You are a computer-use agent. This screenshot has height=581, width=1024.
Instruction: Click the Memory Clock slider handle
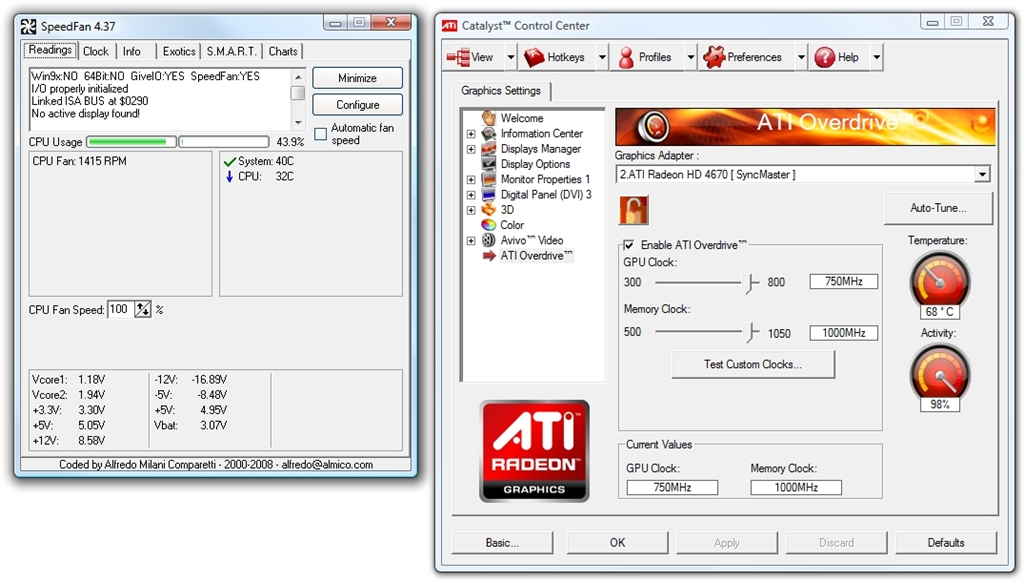[752, 332]
